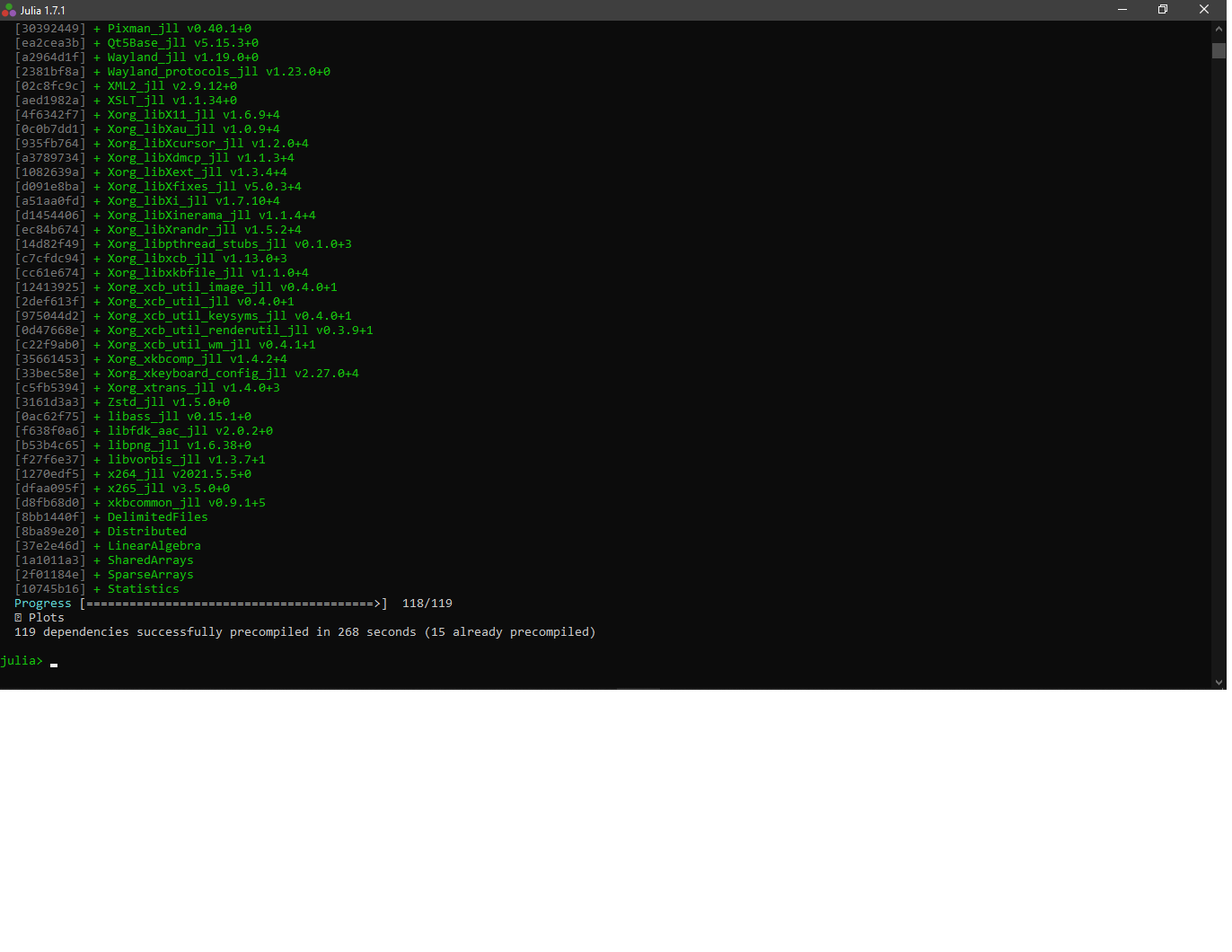
Task: Click 'x265_jll v3.5.0+0' entry
Action: point(169,489)
